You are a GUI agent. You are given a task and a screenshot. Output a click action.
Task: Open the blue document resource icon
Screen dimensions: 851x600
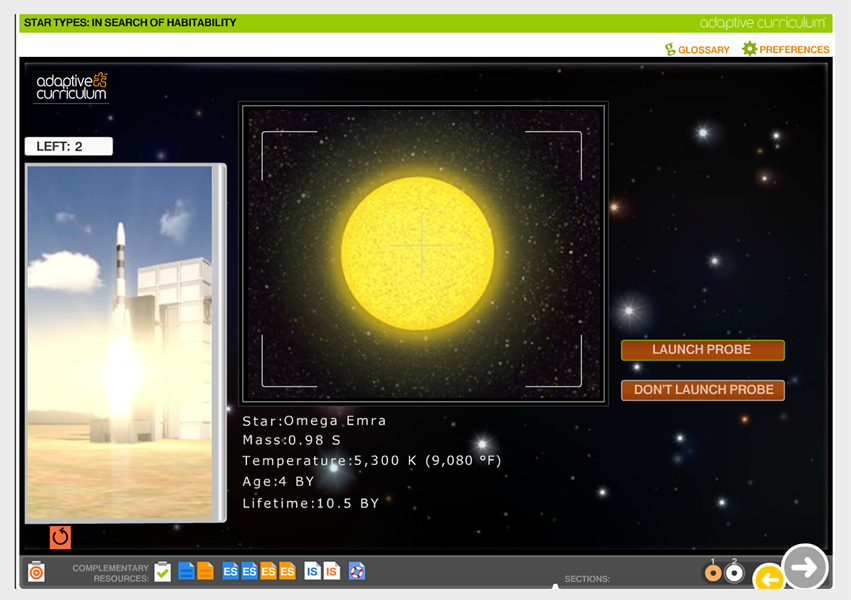186,572
